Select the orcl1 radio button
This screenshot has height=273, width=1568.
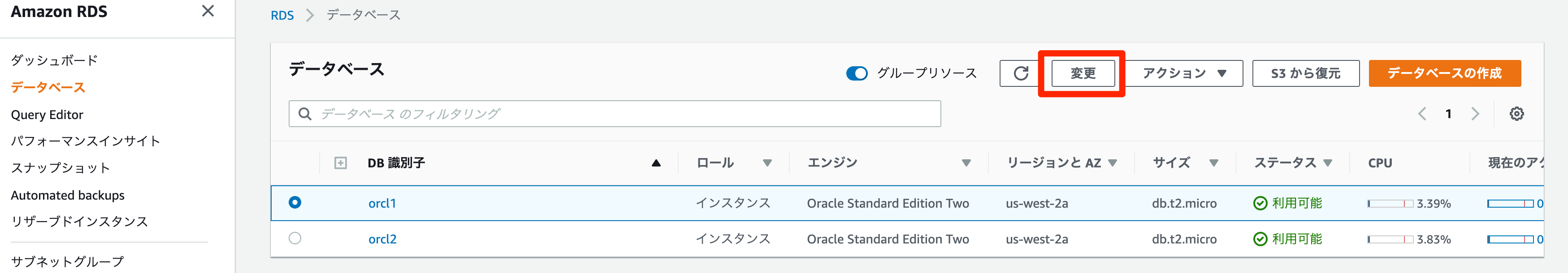295,202
